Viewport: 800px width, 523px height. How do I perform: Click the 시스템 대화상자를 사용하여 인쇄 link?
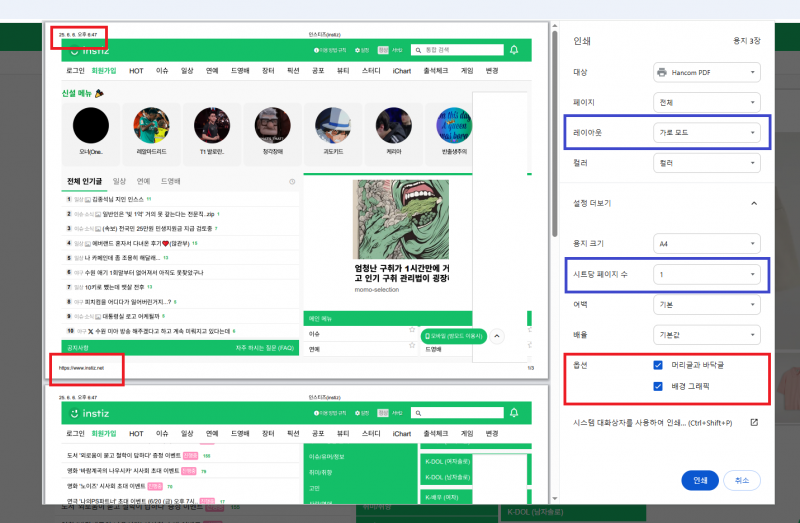point(653,423)
